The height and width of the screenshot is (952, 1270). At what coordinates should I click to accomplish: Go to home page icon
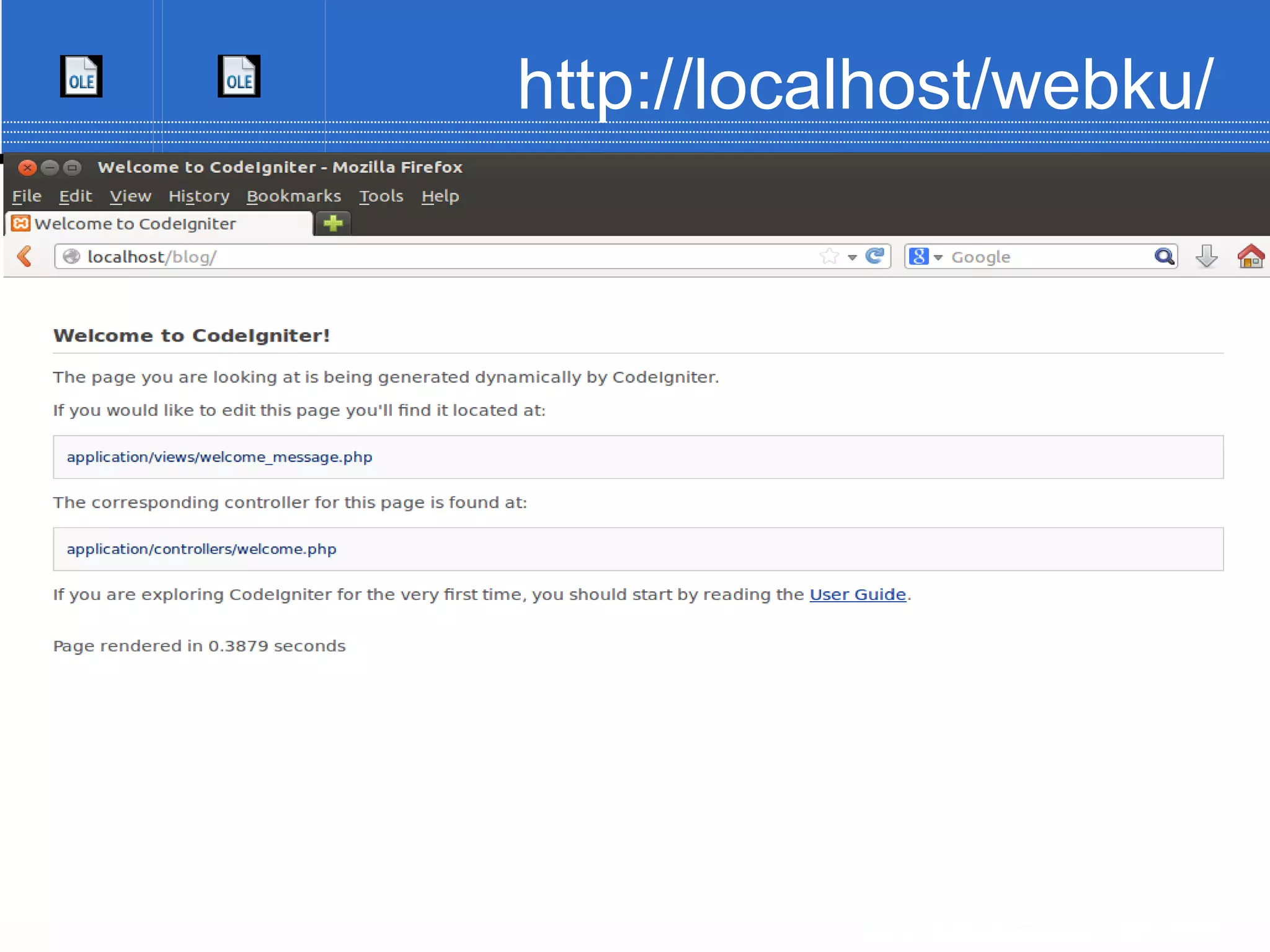click(x=1250, y=256)
